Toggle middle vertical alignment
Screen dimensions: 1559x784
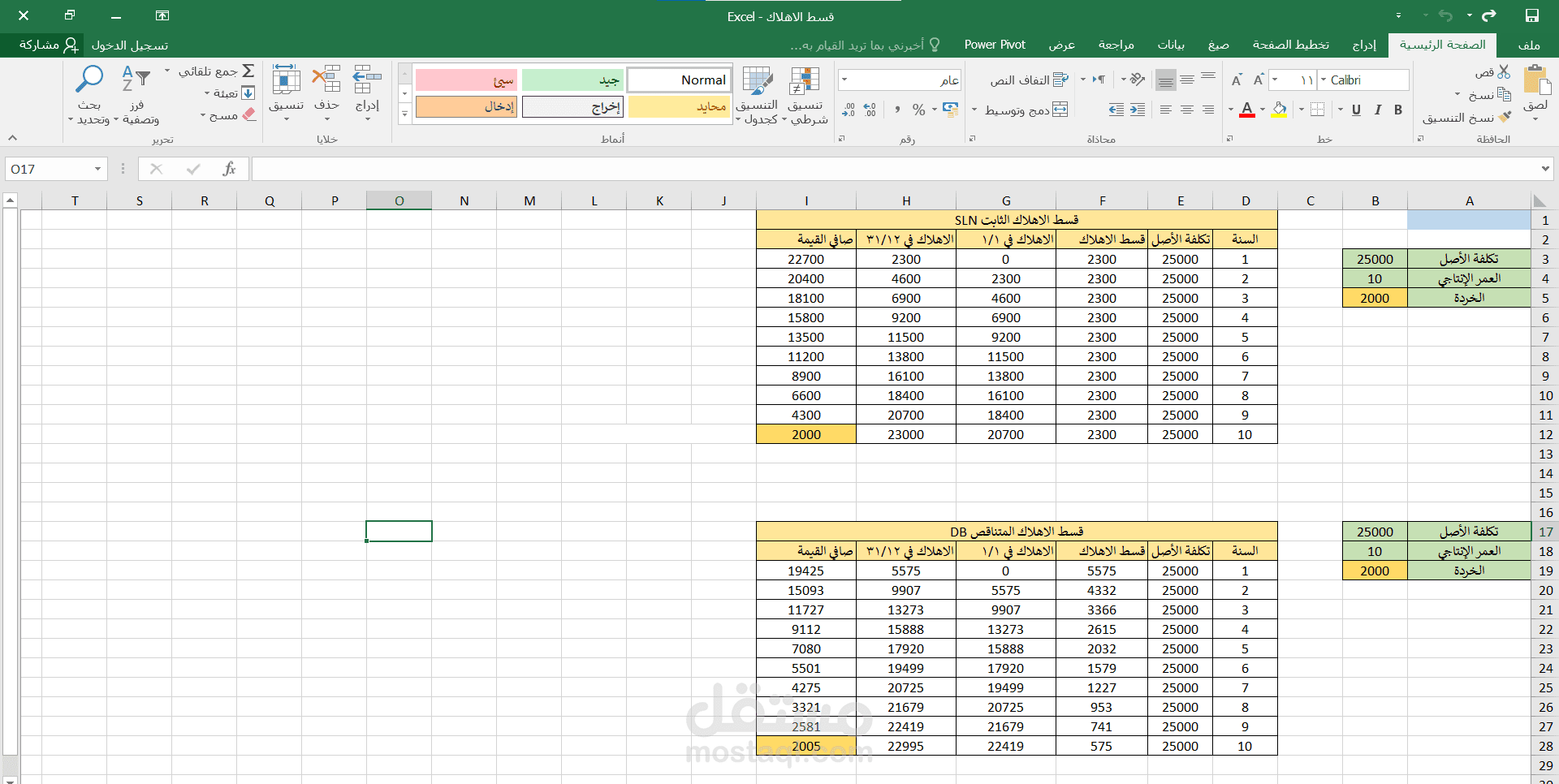tap(1187, 80)
